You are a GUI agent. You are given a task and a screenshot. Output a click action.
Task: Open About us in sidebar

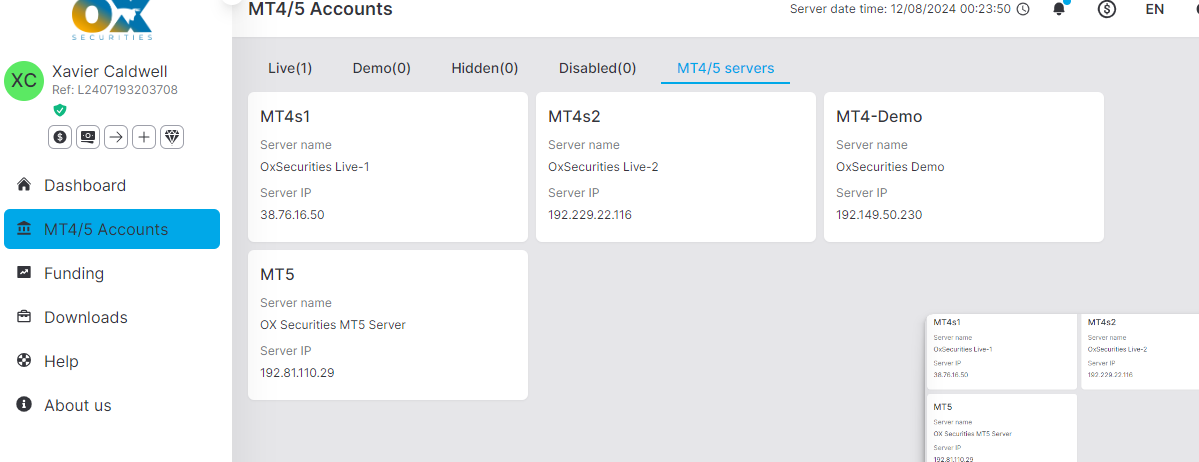[x=112, y=405]
